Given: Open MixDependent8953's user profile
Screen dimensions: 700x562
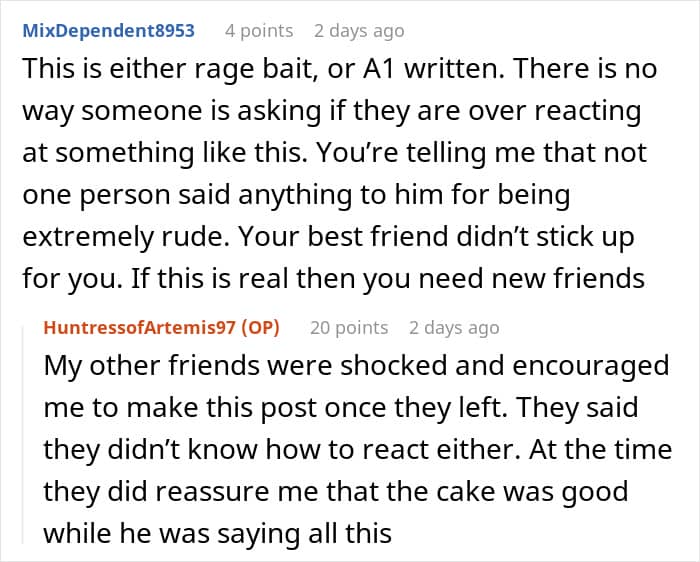Looking at the screenshot, I should 108,30.
